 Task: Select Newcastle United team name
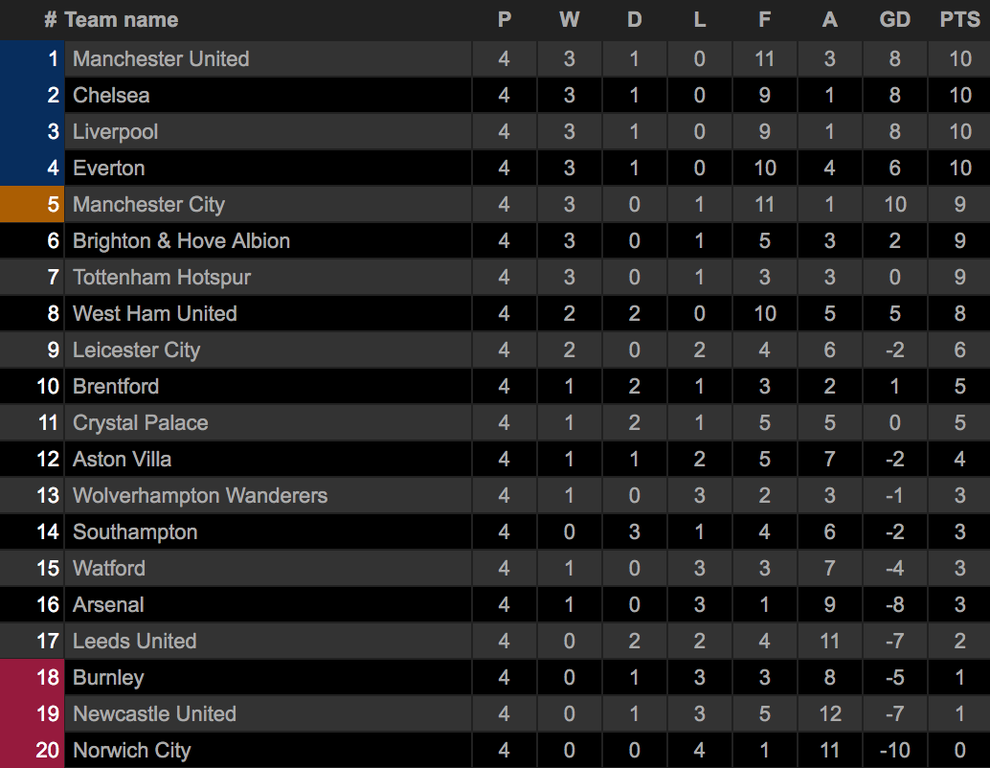click(155, 714)
